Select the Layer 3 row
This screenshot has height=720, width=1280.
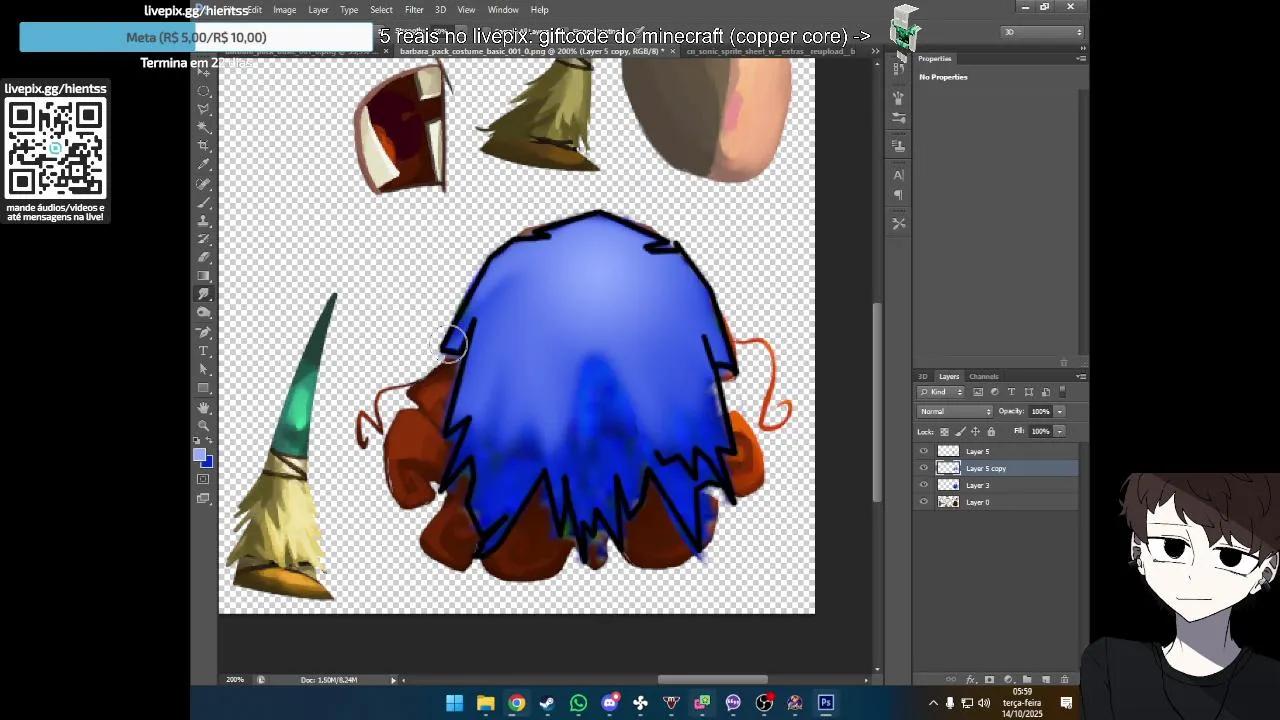tap(996, 485)
